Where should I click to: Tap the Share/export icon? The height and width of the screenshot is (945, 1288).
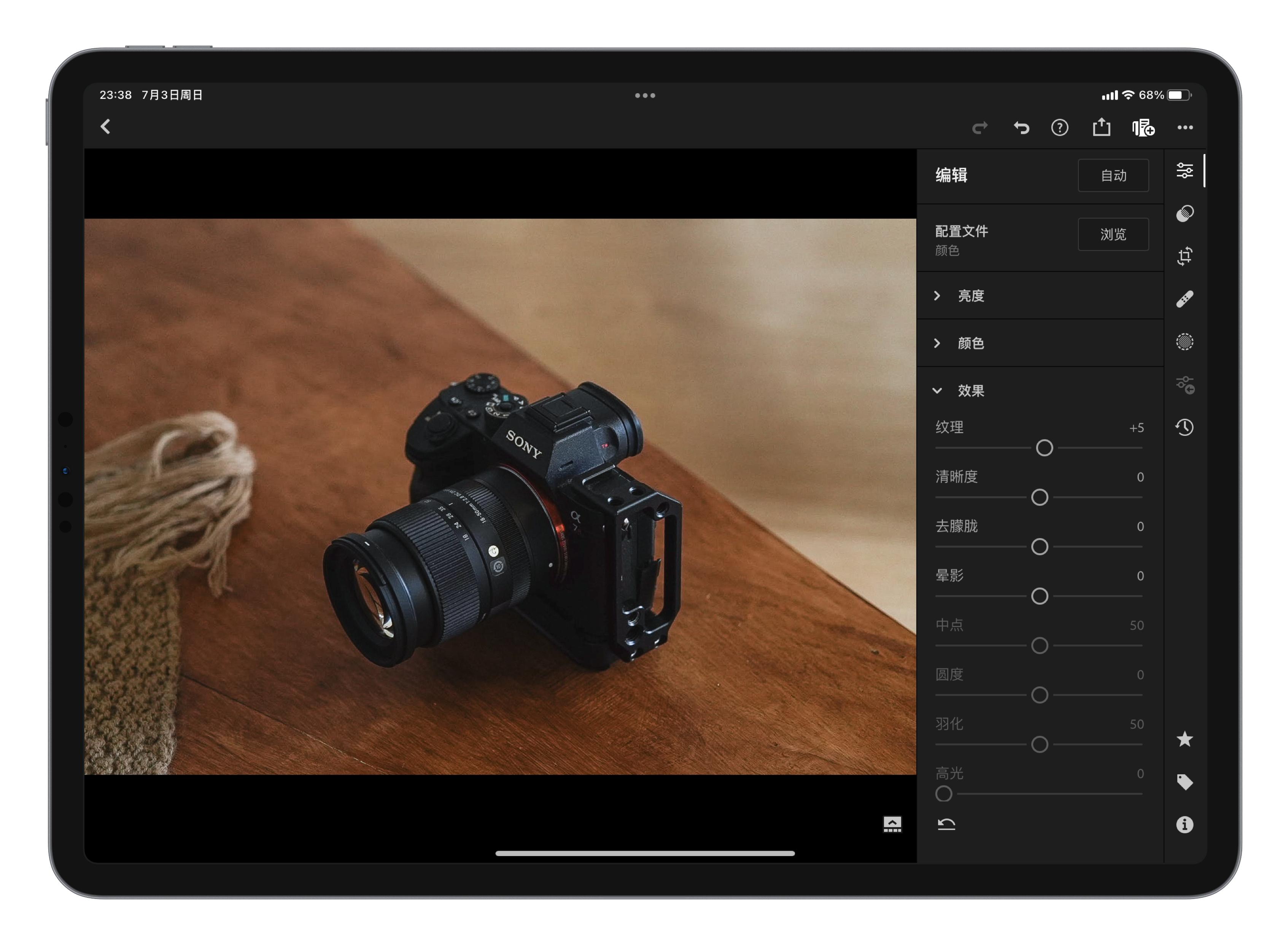[1102, 127]
